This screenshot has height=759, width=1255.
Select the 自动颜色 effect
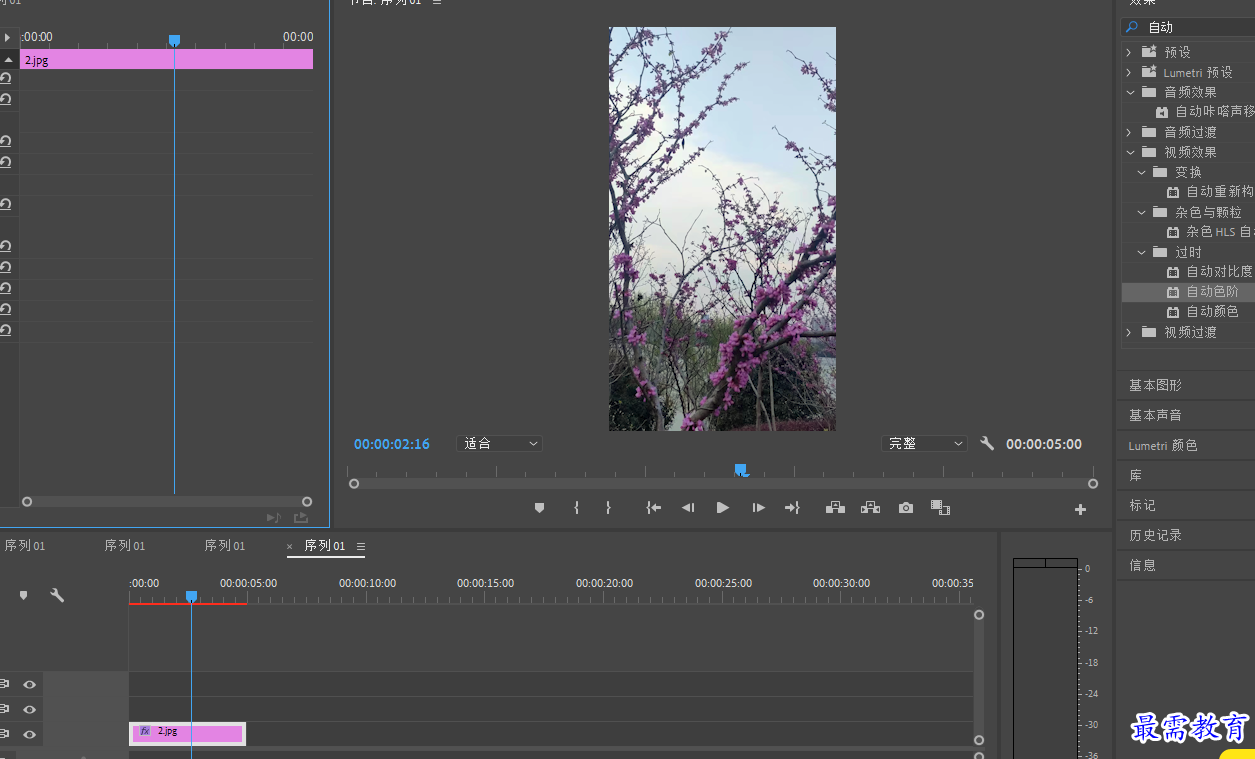(1212, 312)
